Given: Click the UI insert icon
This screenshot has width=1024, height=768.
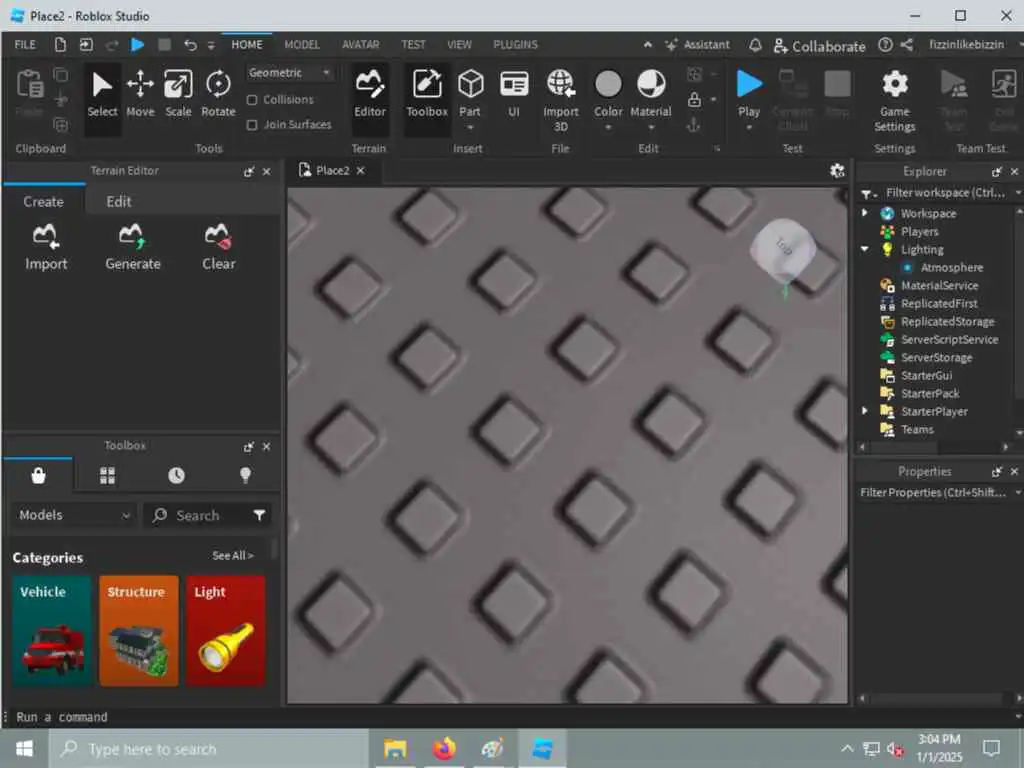Looking at the screenshot, I should click(x=515, y=95).
